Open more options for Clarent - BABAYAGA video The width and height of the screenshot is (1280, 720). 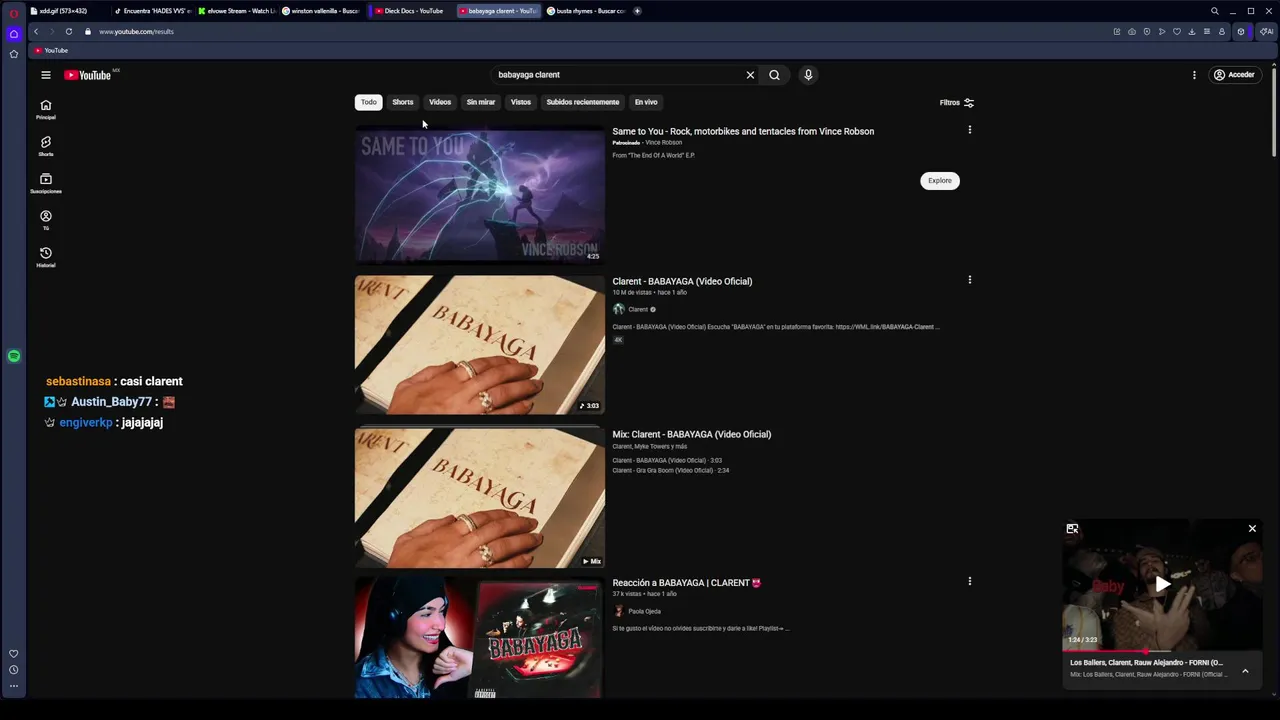[969, 280]
